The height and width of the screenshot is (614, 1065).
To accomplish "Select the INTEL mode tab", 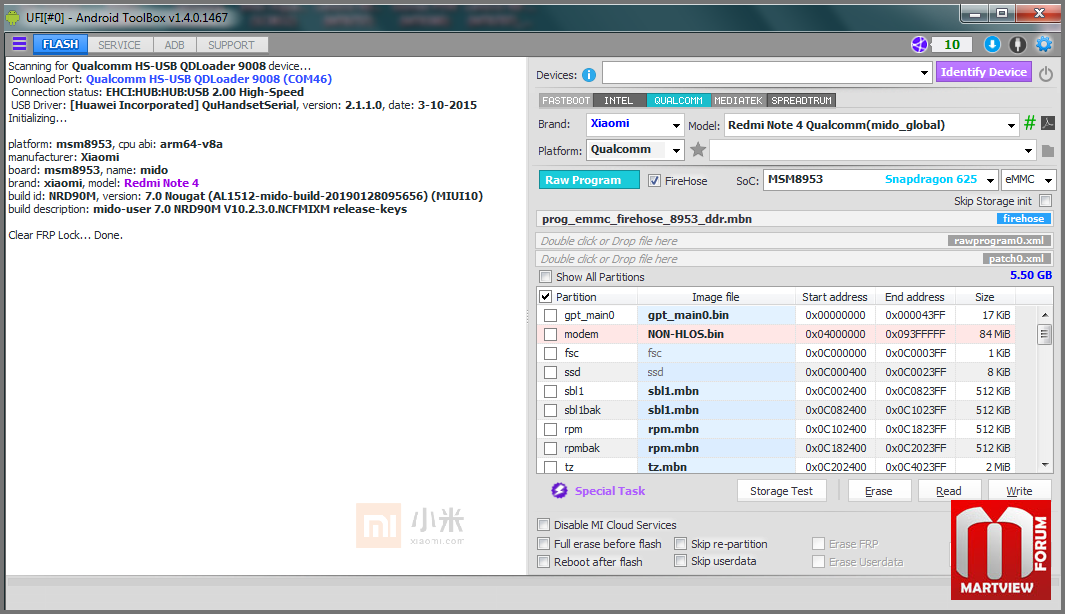I will [619, 101].
